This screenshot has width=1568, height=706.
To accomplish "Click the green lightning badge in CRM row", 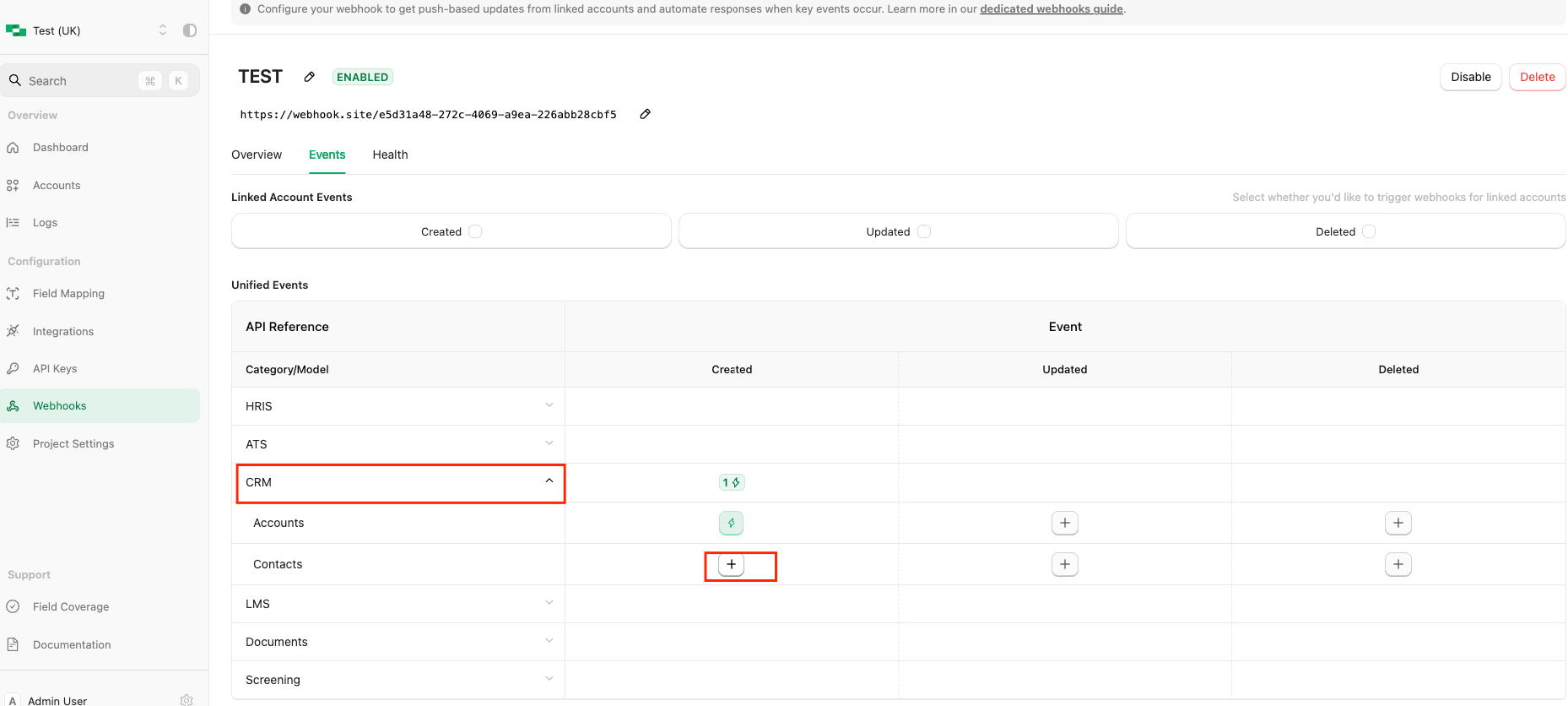I will [x=732, y=482].
